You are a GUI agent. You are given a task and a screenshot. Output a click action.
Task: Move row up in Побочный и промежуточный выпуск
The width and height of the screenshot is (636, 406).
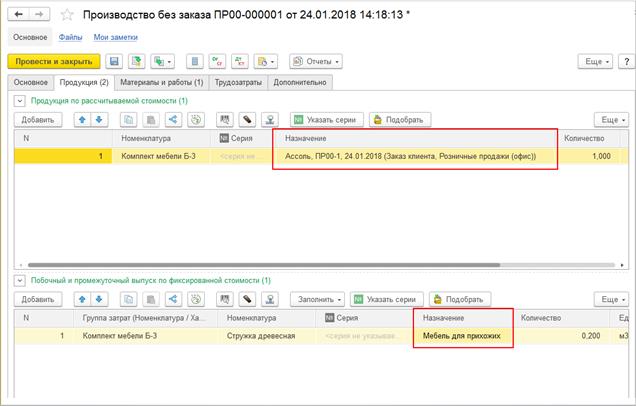pos(82,299)
